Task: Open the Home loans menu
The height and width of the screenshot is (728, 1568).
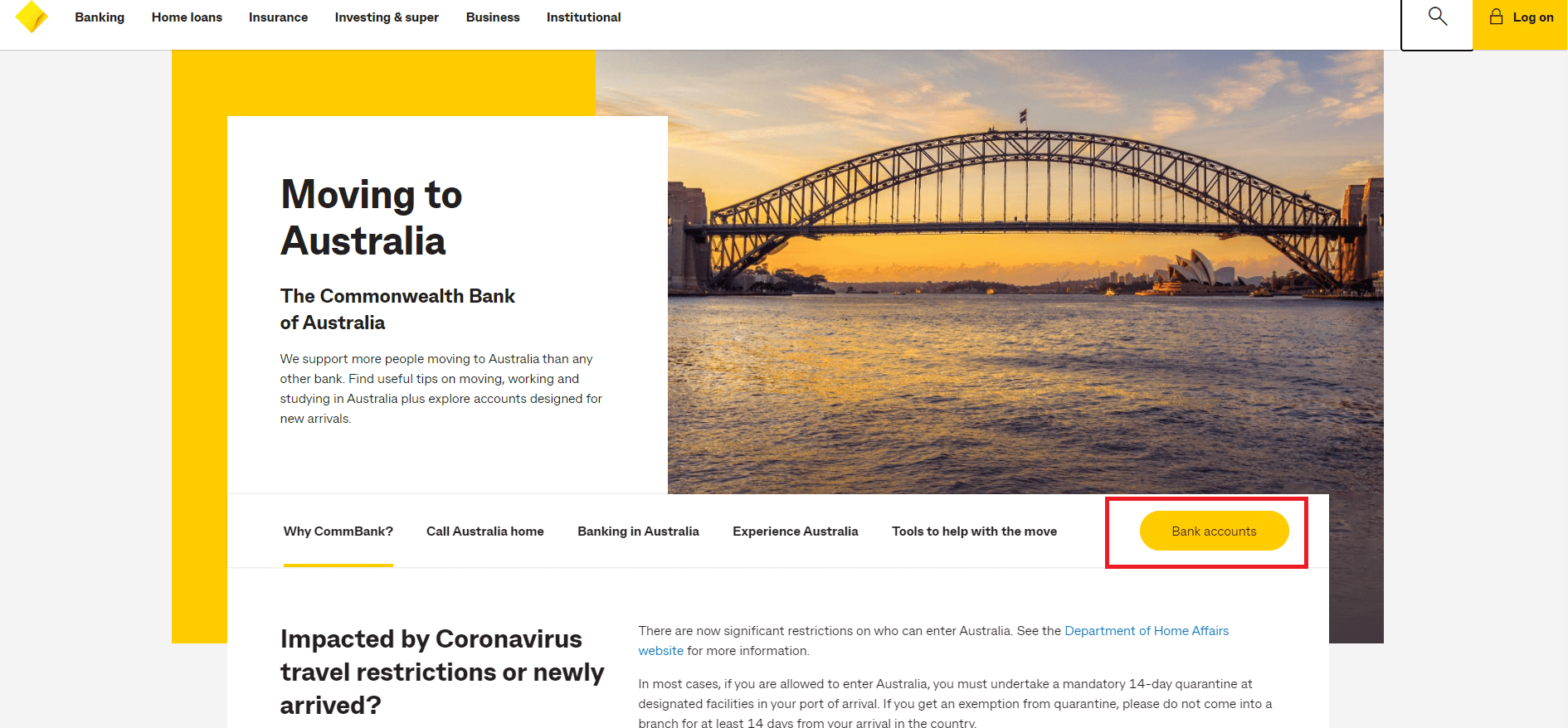Action: (187, 17)
